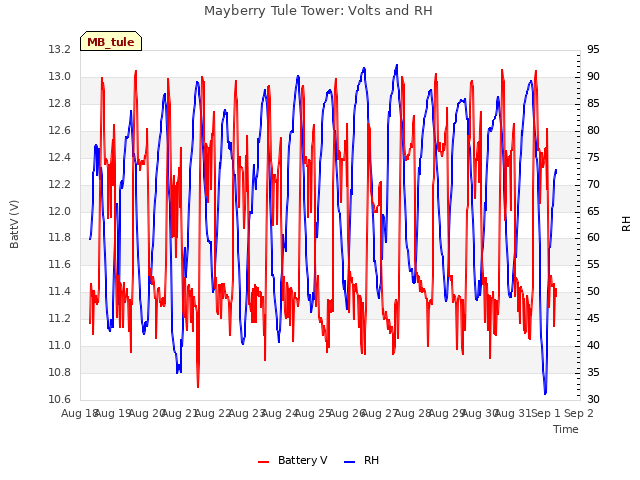The width and height of the screenshot is (640, 480).
Task: Click the 50 RH tick label
Action: [593, 292]
